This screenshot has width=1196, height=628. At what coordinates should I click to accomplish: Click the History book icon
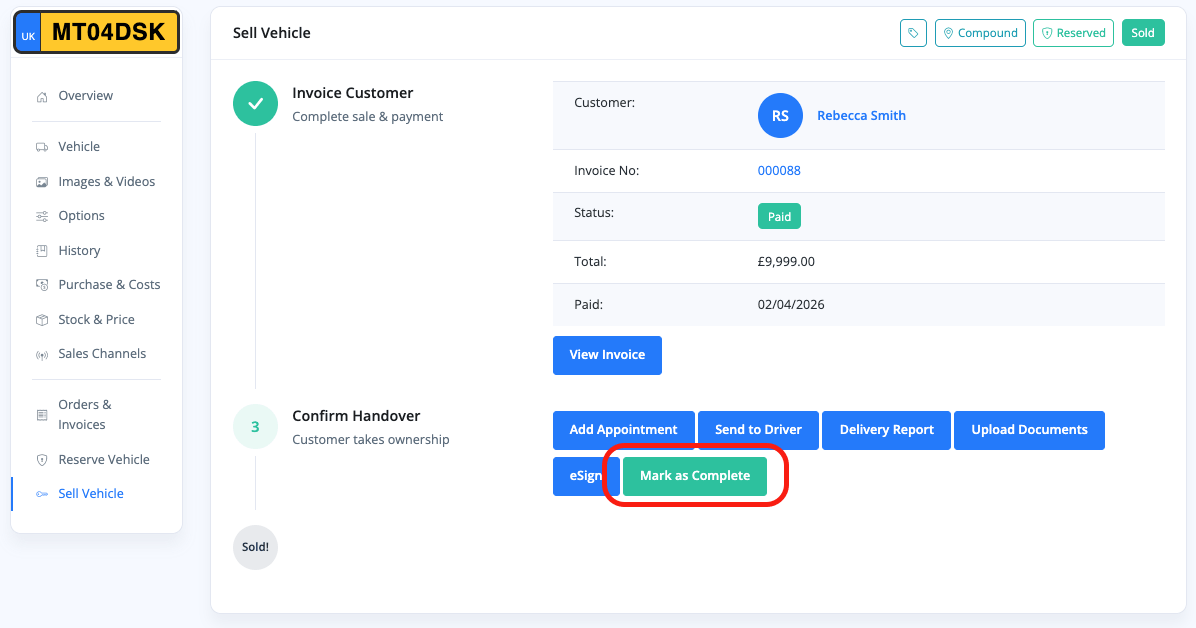[x=42, y=251]
